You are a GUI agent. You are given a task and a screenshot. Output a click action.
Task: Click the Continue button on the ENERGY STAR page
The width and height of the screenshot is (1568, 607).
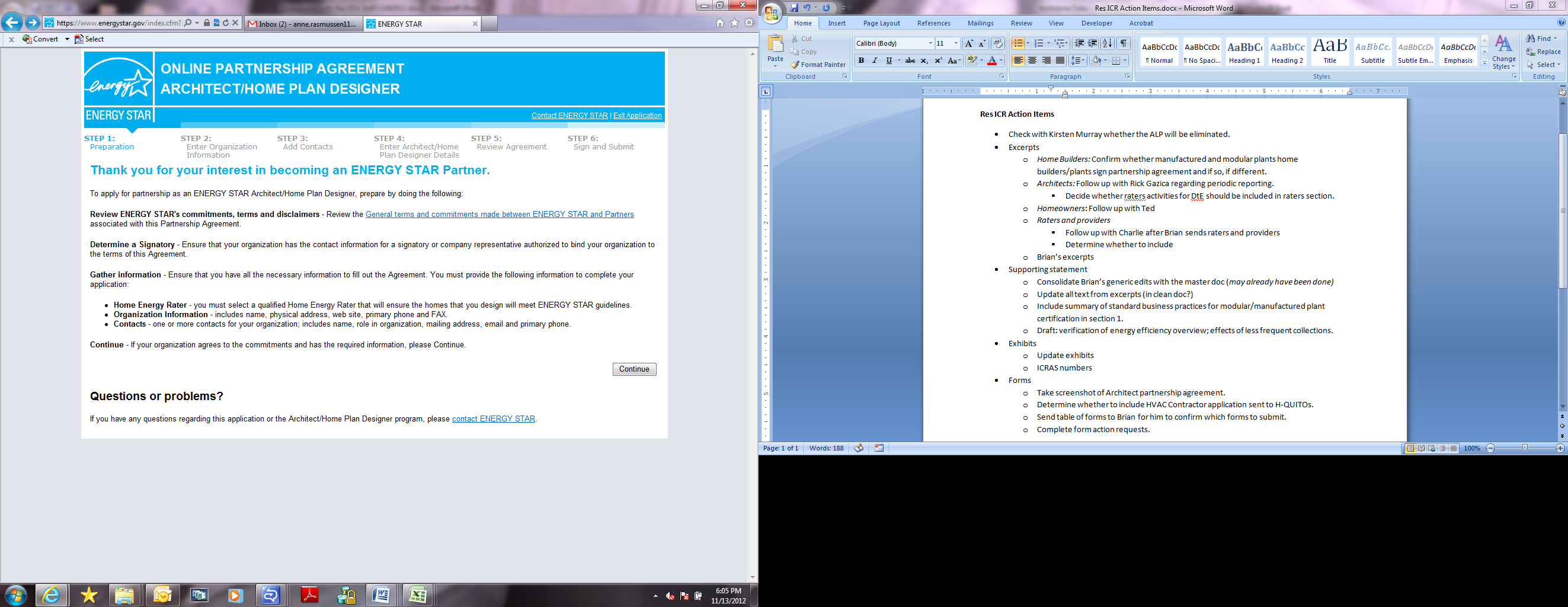[x=634, y=369]
